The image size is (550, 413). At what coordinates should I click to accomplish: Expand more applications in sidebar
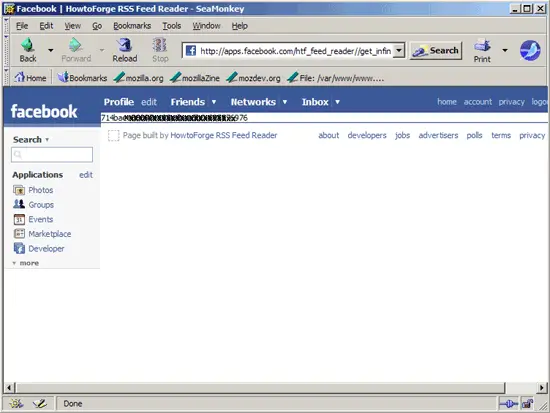[26, 263]
